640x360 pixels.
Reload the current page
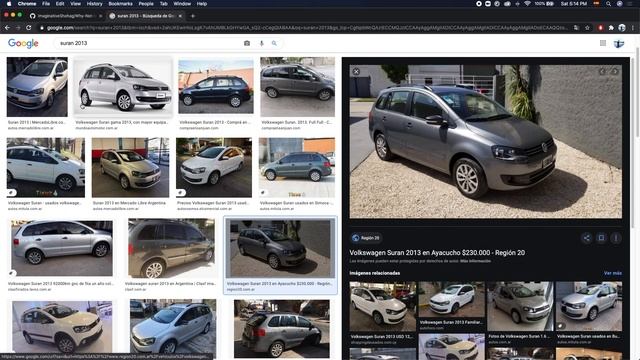tap(29, 28)
